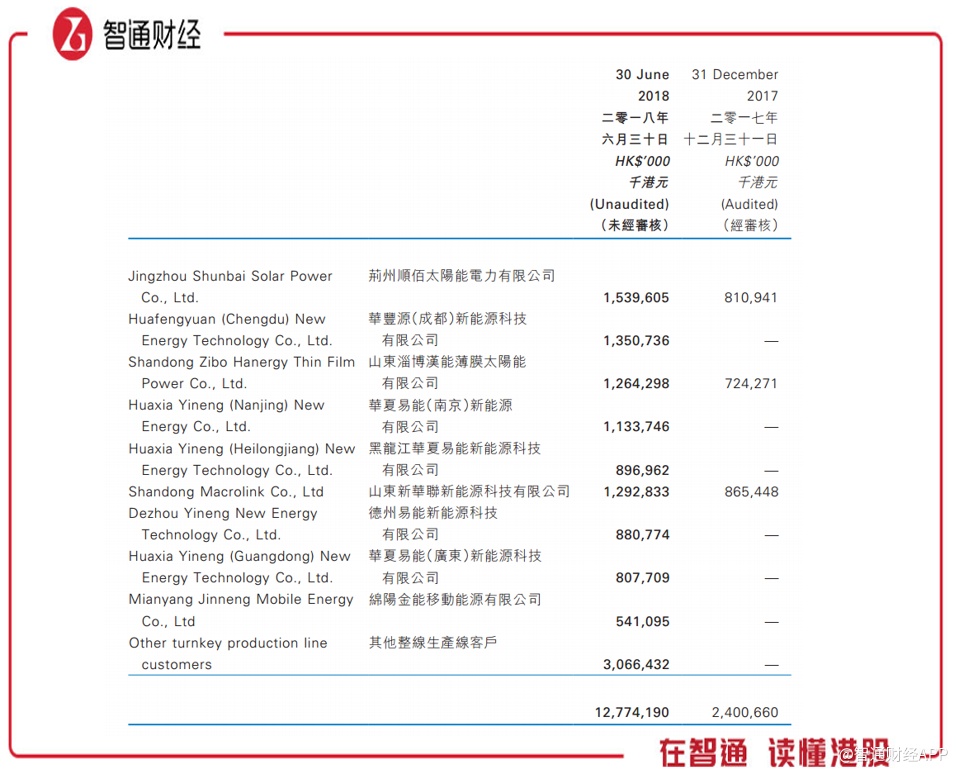958x774 pixels.
Task: Click the Jingzhou Shunbai Solar Power row
Action: [x=459, y=287]
